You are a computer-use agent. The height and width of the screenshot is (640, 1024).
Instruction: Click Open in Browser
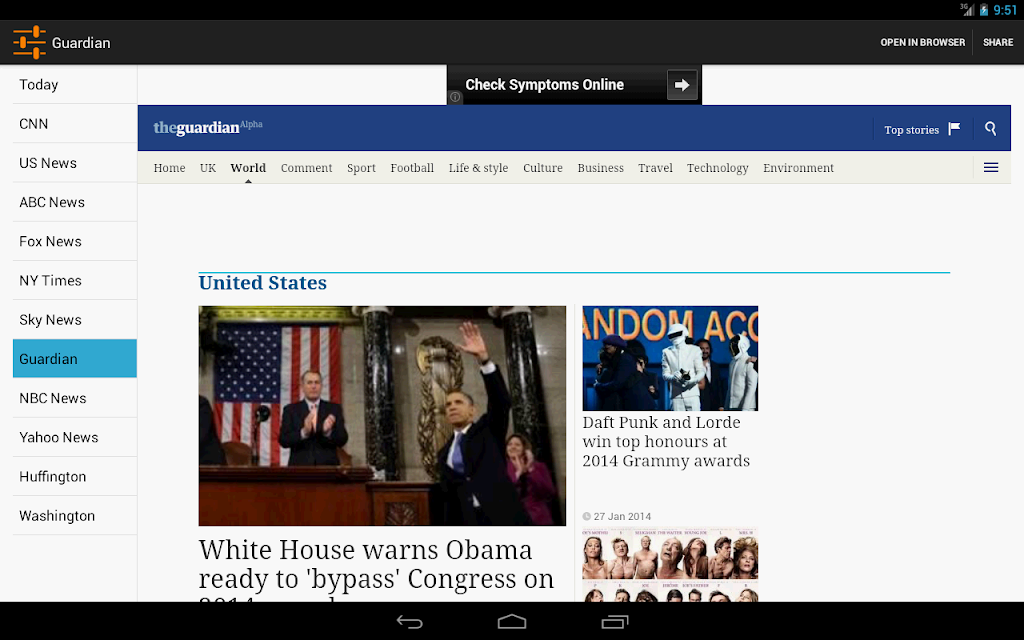tap(922, 42)
